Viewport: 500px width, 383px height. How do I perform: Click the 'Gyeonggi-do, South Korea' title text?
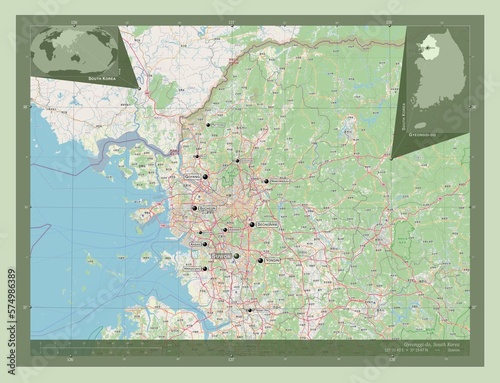pyautogui.click(x=431, y=344)
